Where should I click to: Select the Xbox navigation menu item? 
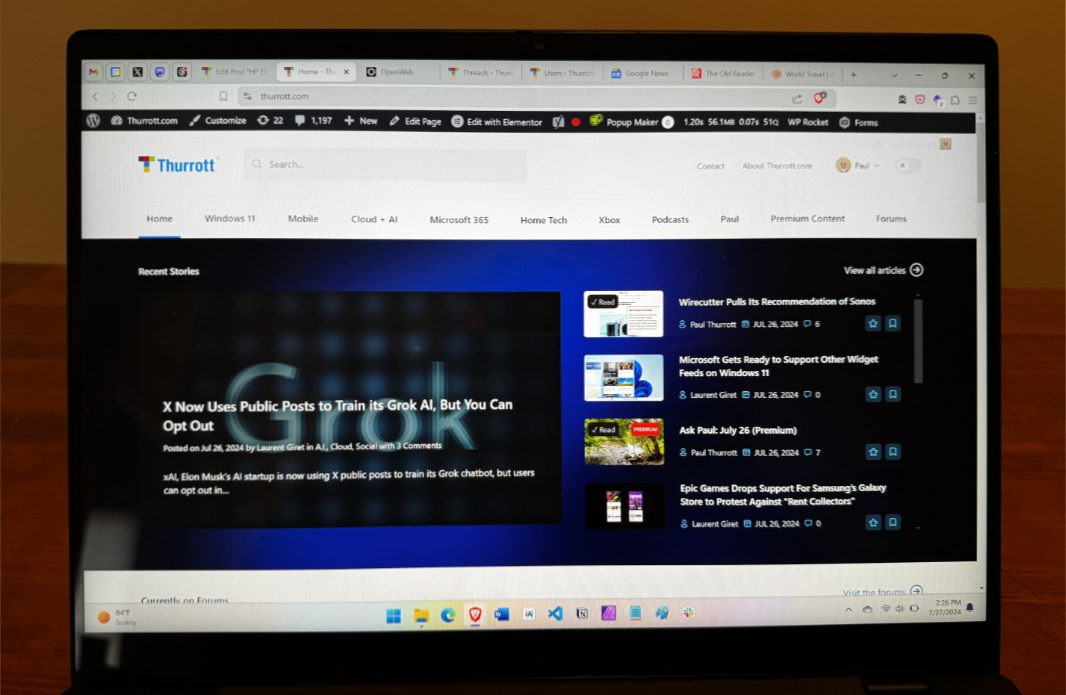609,220
